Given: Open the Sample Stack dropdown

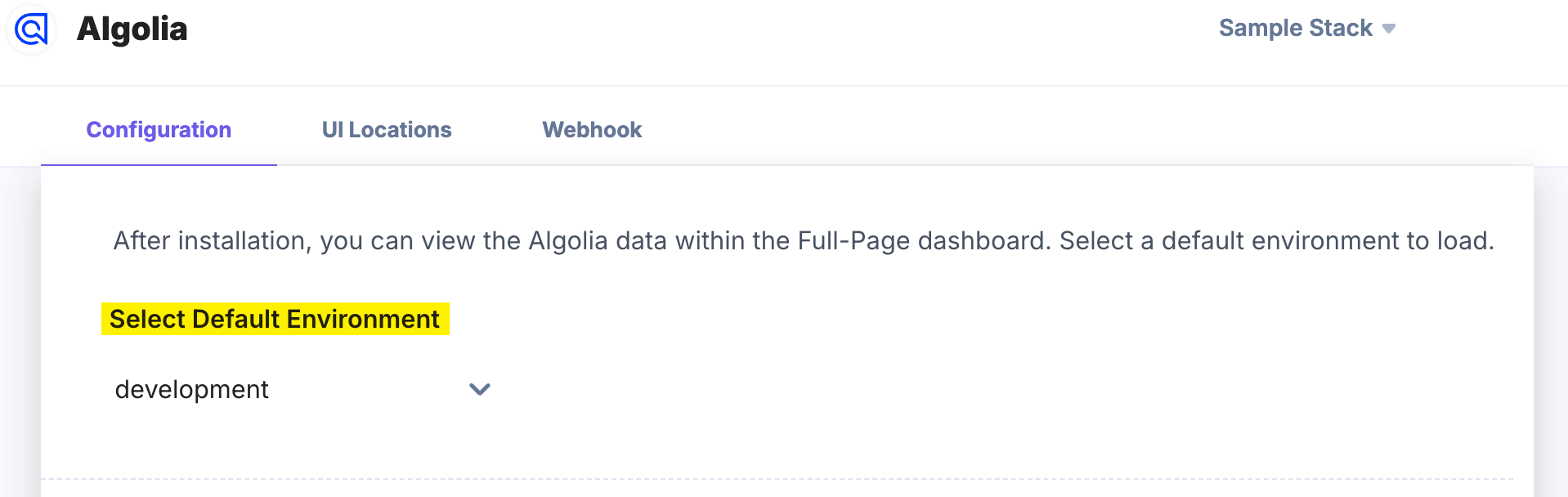Looking at the screenshot, I should coord(1295,28).
